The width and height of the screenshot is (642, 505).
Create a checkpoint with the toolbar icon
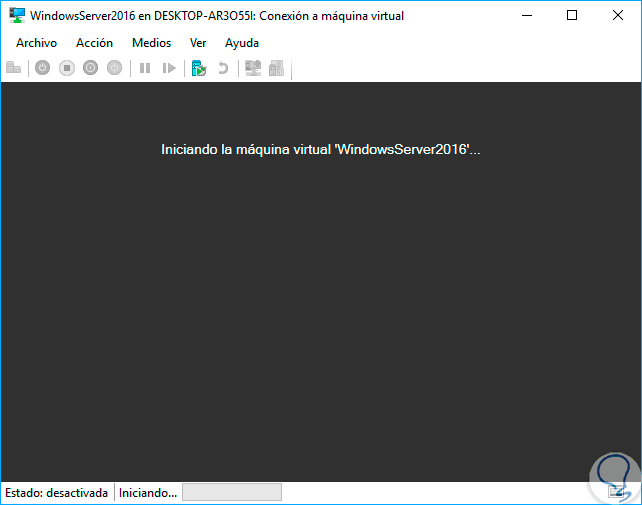pos(199,68)
